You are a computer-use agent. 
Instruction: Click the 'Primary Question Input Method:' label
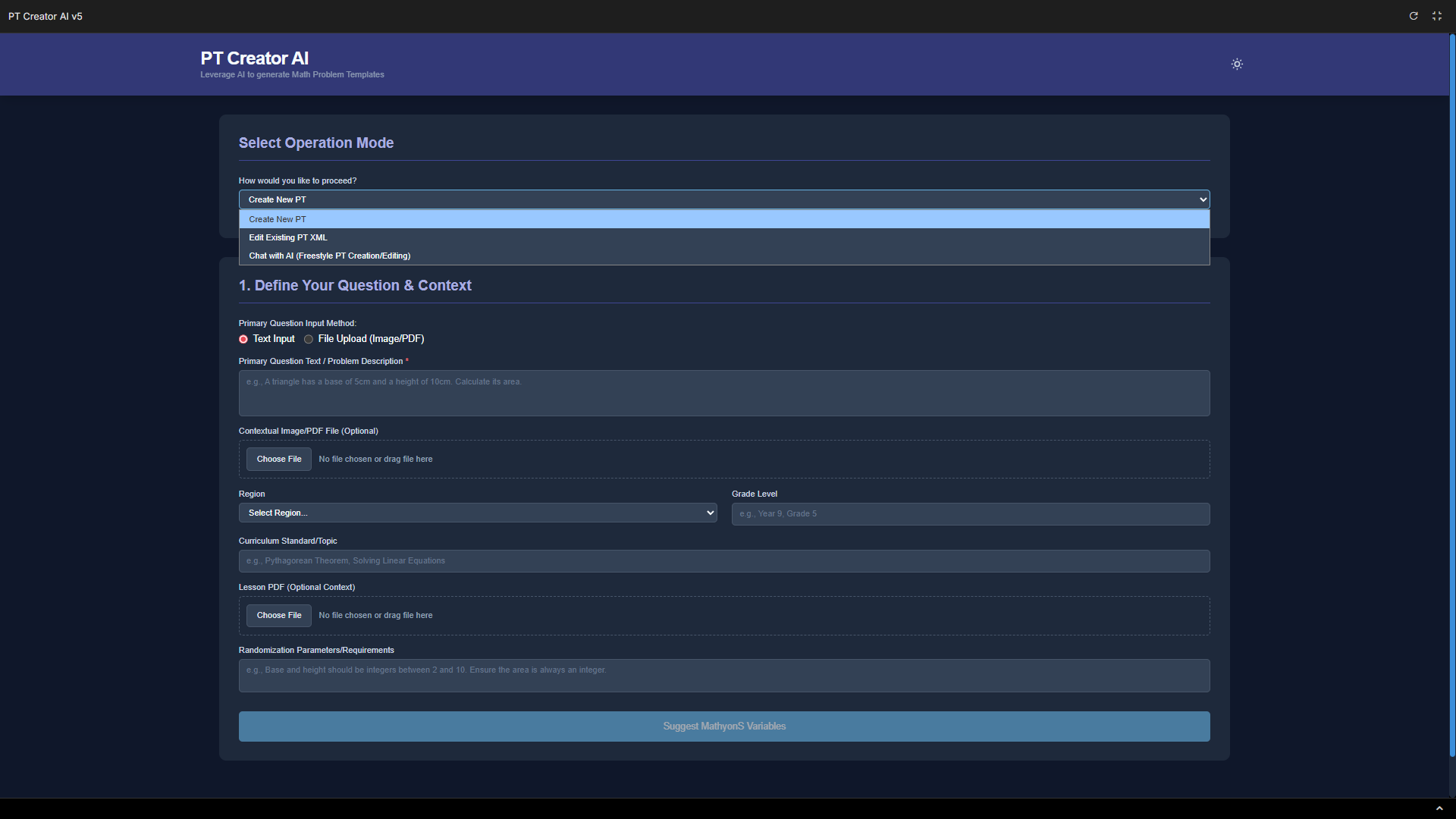click(x=297, y=324)
